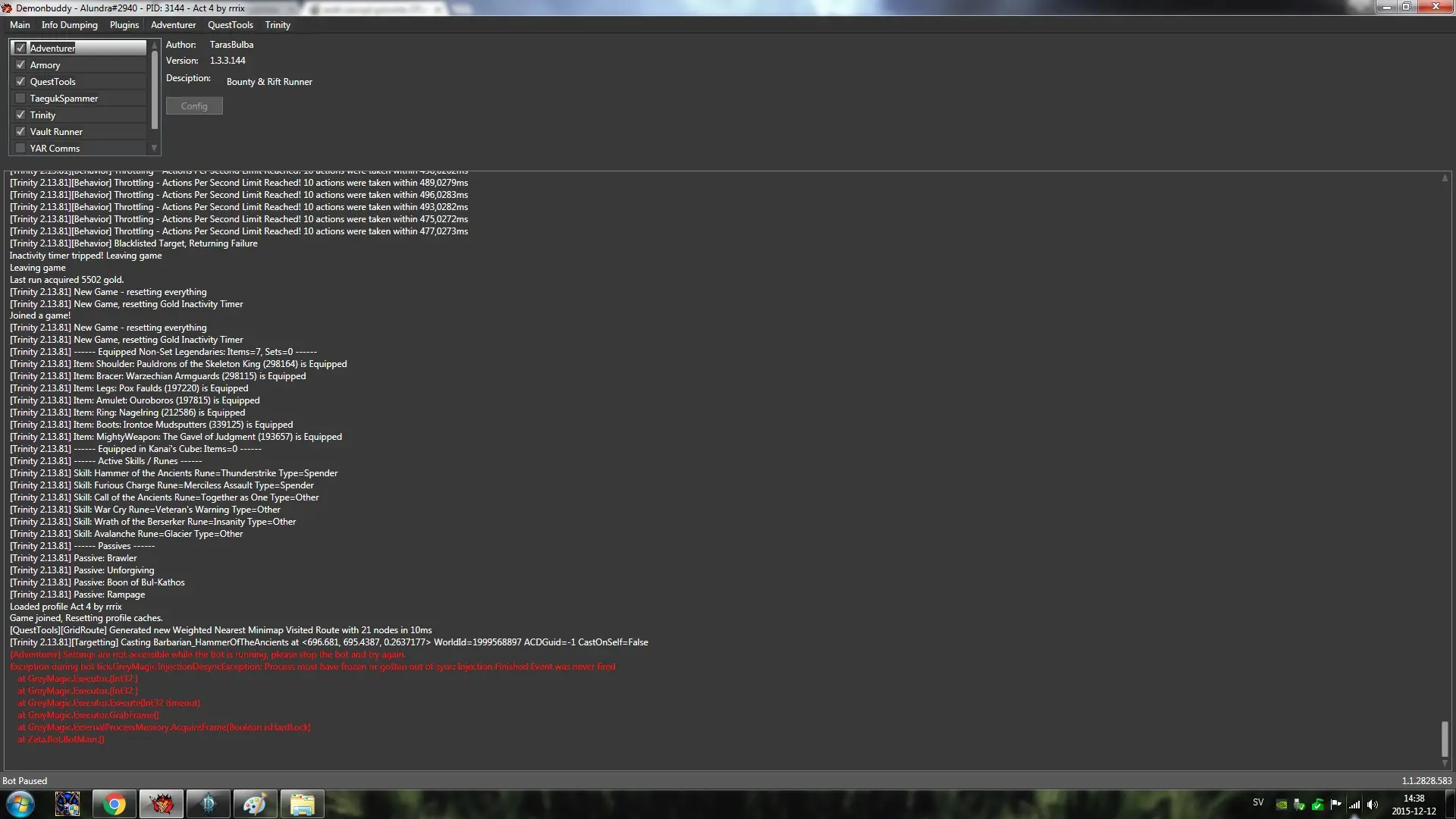1456x819 pixels.
Task: Switch to Demonbuddy taskbar icon
Action: [161, 804]
